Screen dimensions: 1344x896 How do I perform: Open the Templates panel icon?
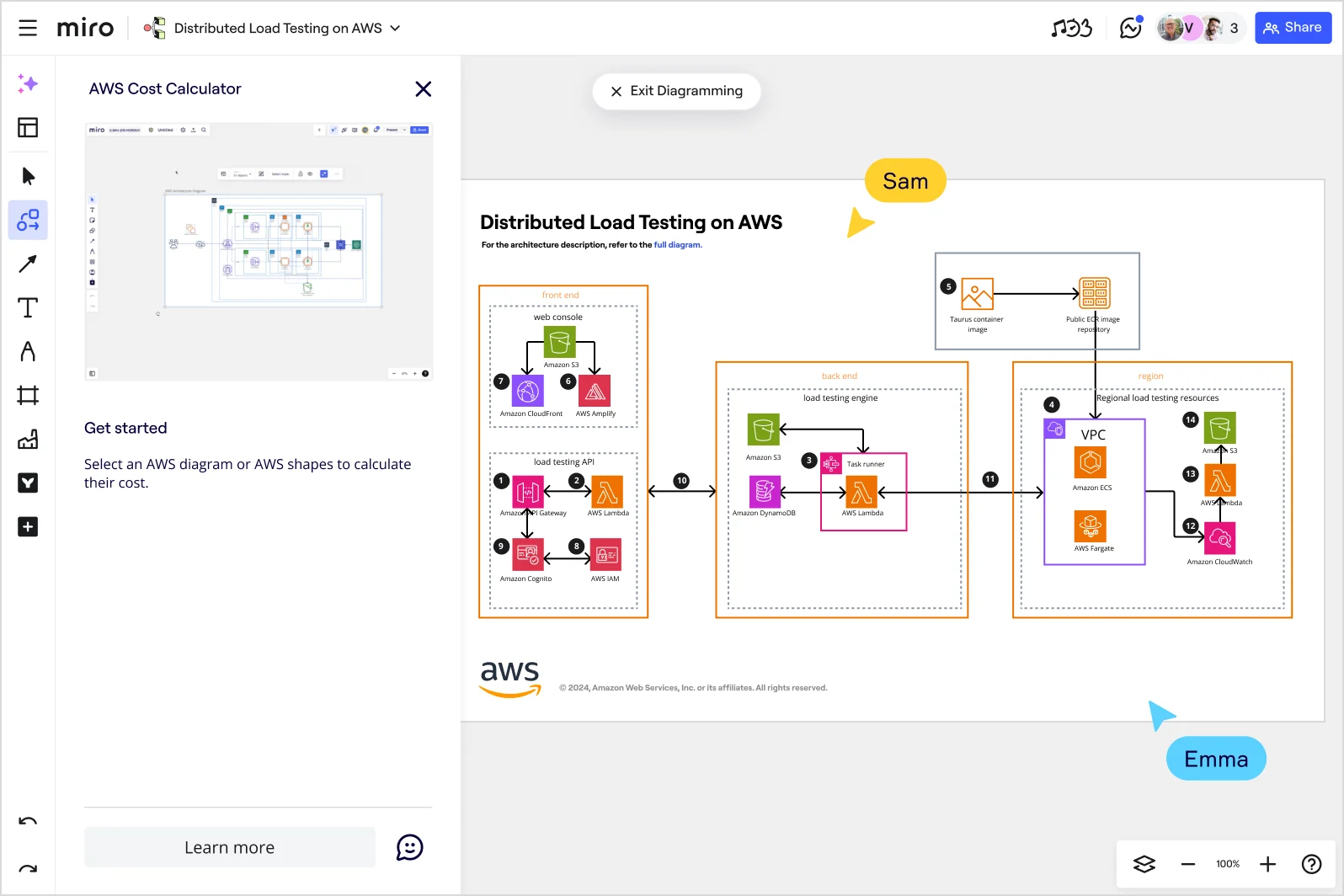[28, 127]
